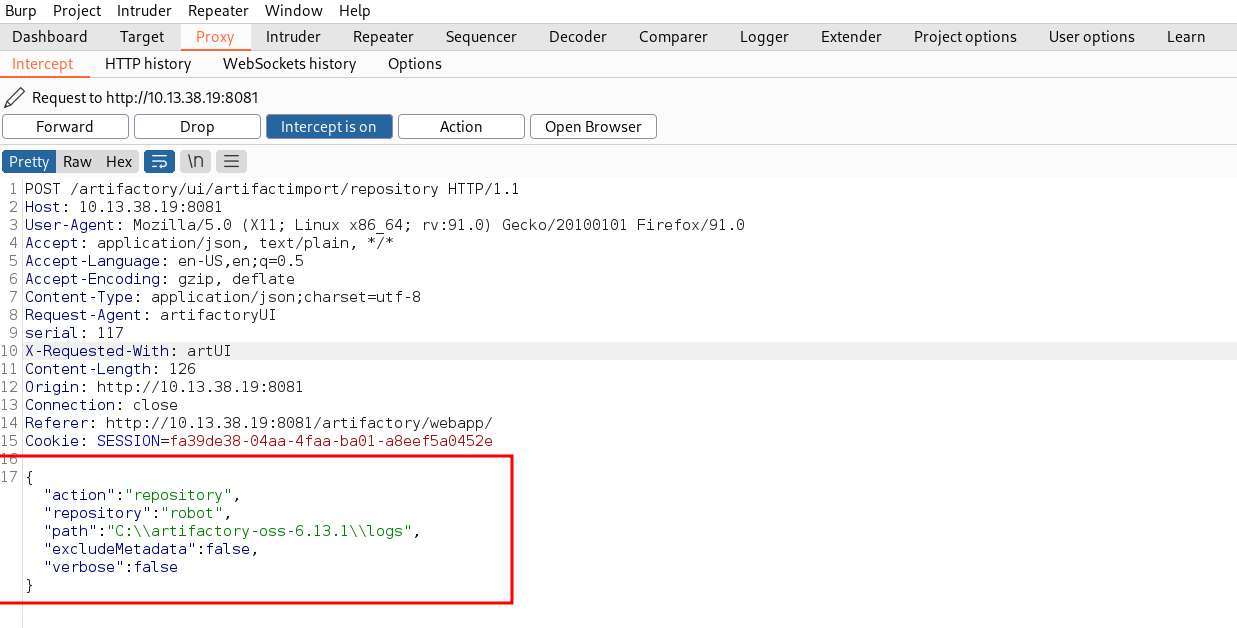Open the HTTP history sub-tab
1237x628 pixels.
point(148,64)
